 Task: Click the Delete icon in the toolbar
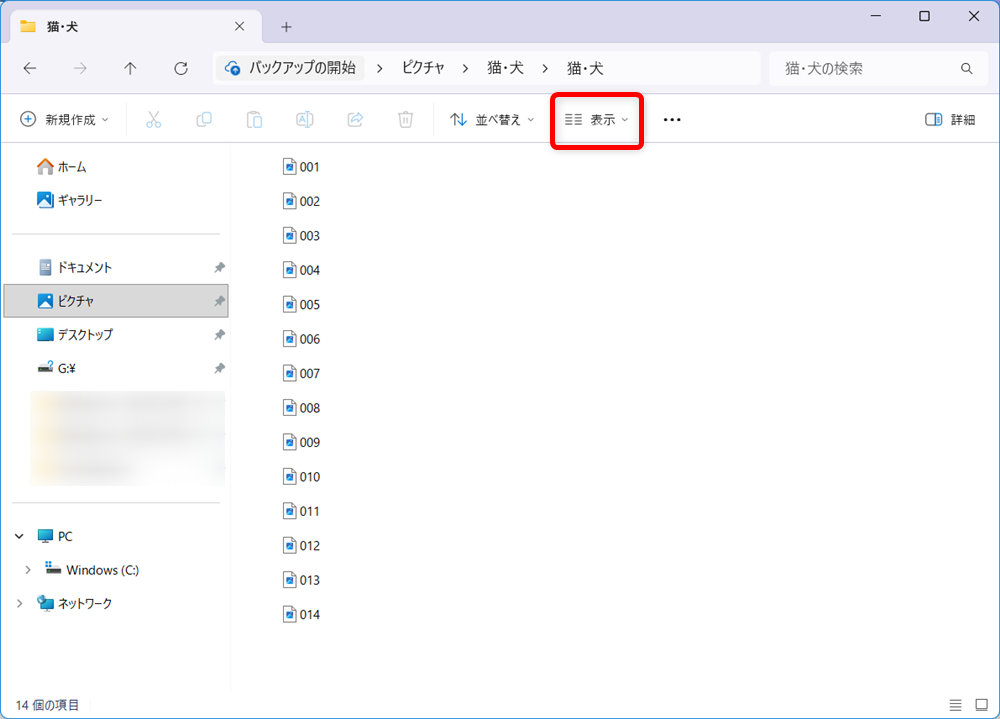coord(404,119)
